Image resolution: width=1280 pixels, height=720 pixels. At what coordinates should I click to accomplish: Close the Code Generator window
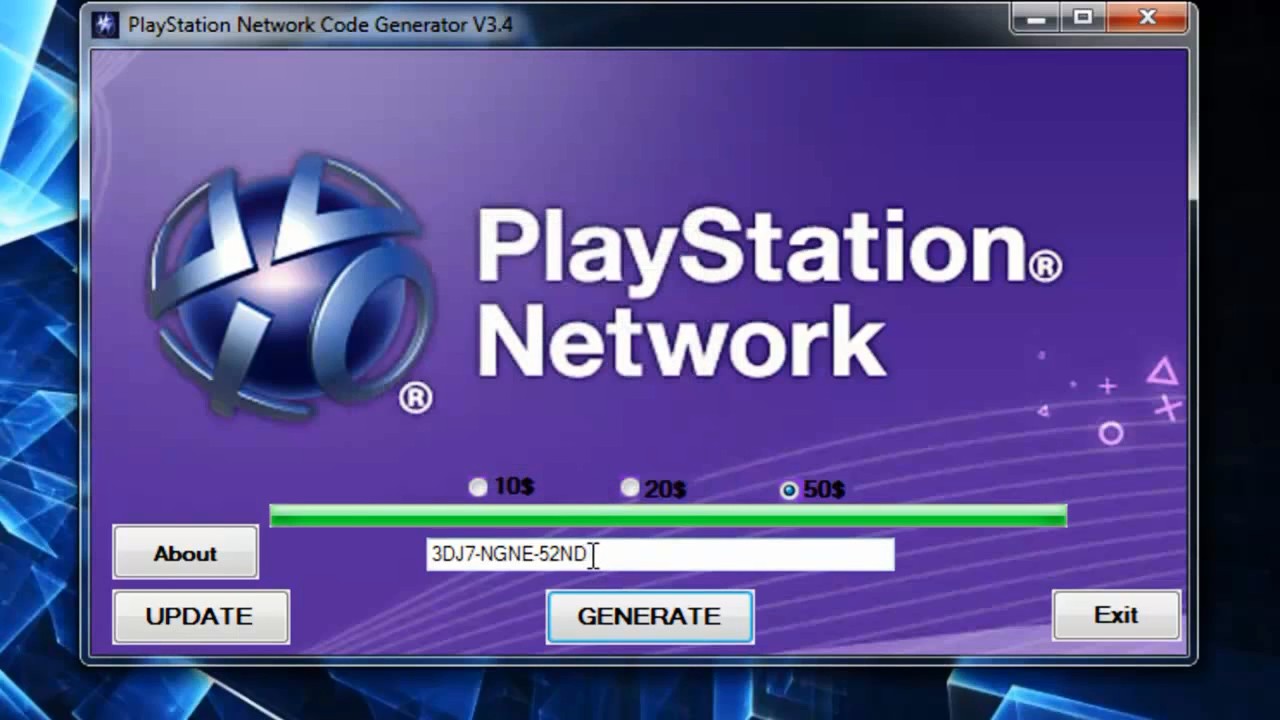1147,18
